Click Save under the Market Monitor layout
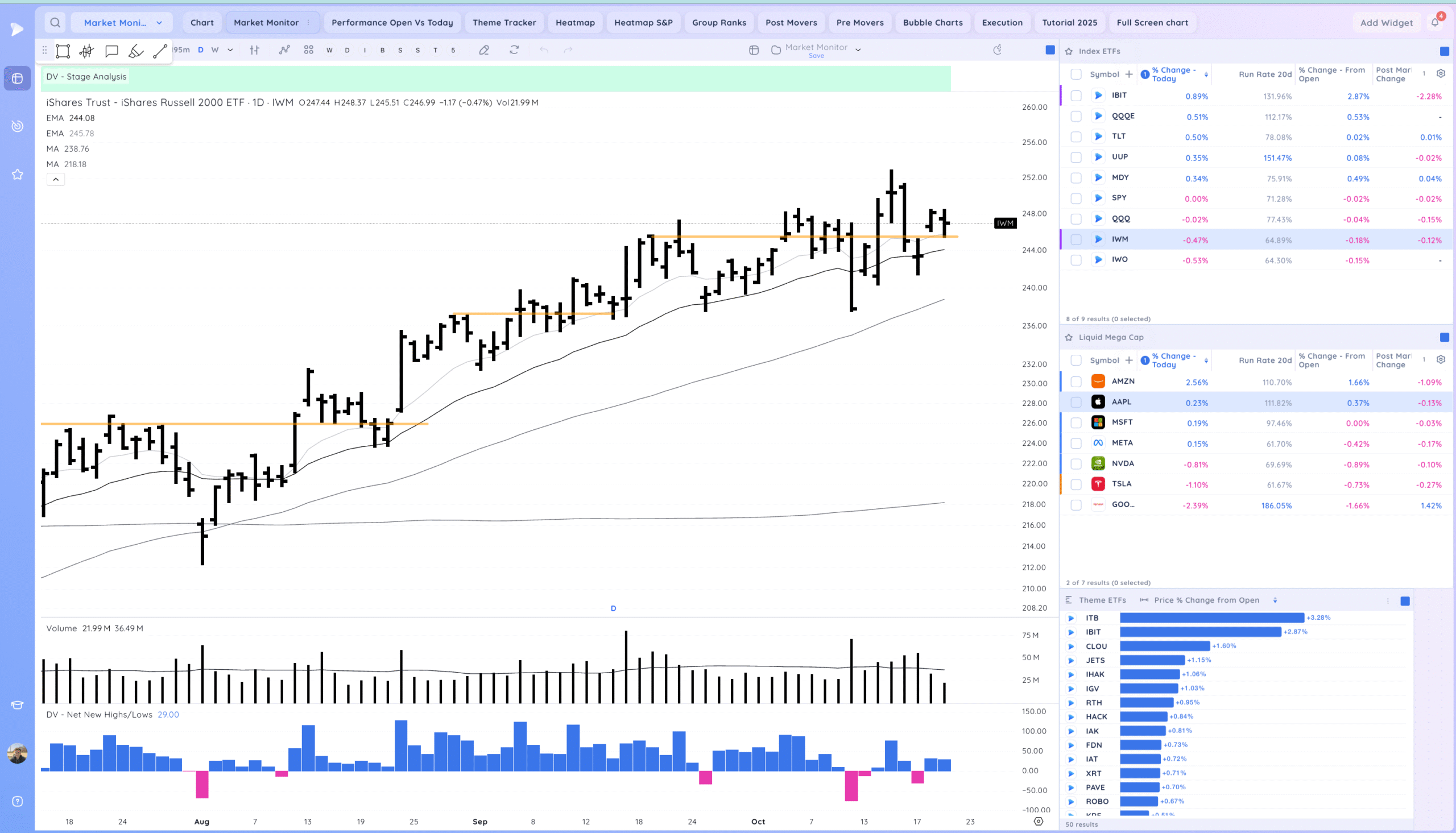The width and height of the screenshot is (1456, 833). pos(816,56)
